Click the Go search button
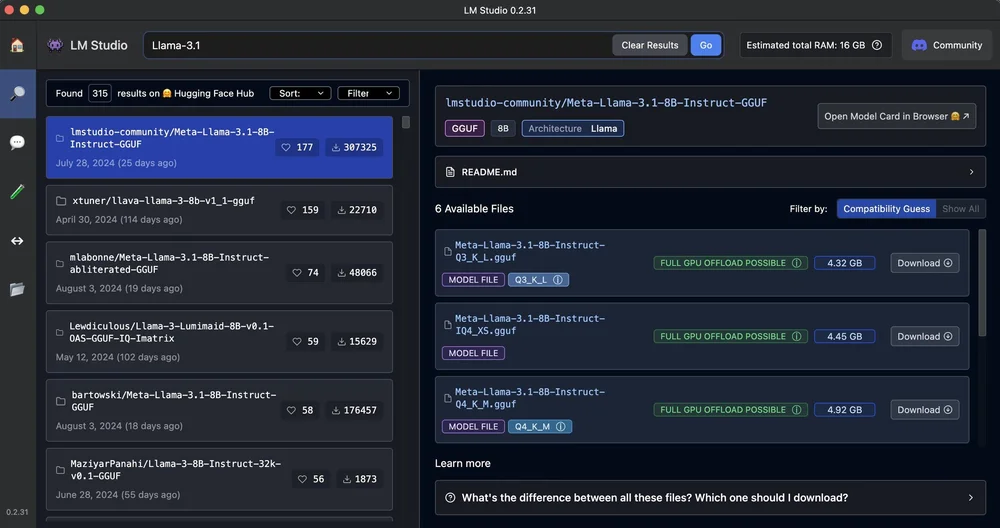This screenshot has width=1000, height=528. 705,45
